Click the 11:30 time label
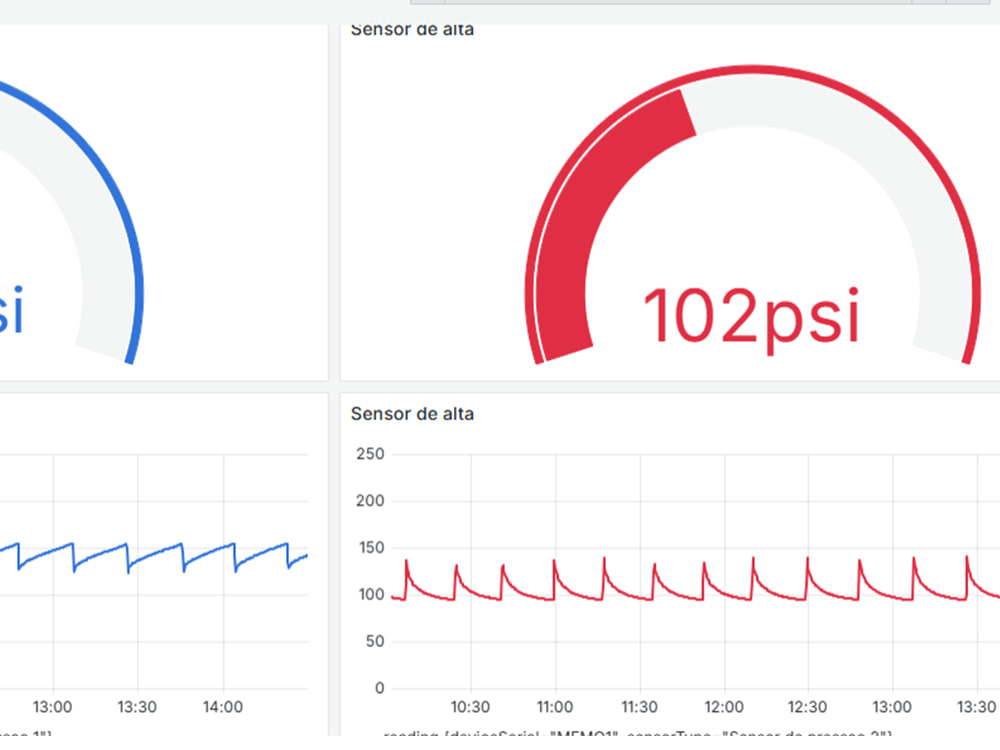 click(x=639, y=707)
